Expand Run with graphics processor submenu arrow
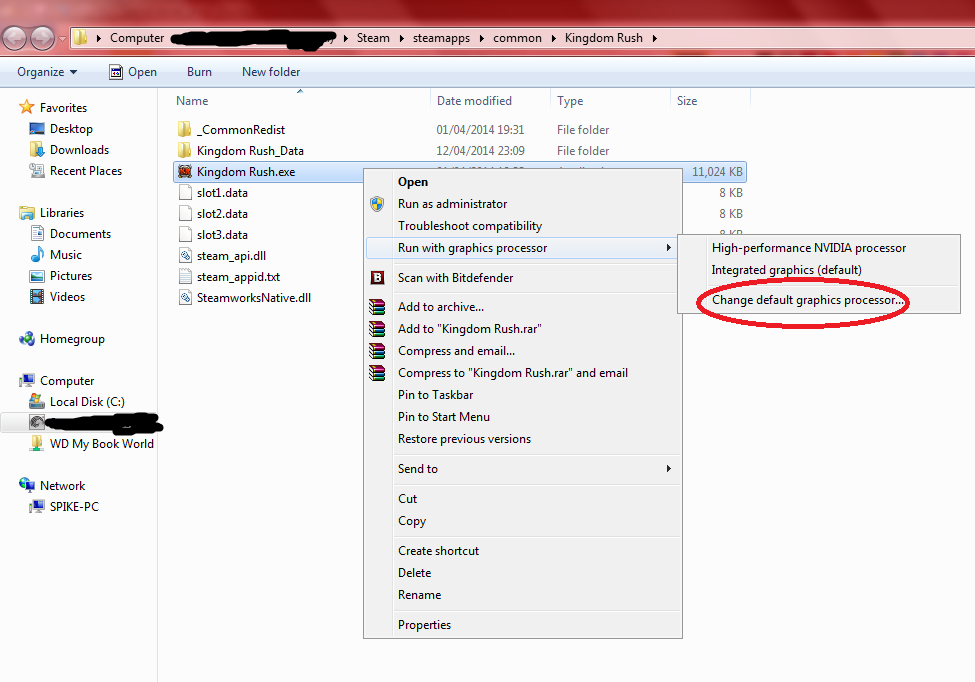 668,247
